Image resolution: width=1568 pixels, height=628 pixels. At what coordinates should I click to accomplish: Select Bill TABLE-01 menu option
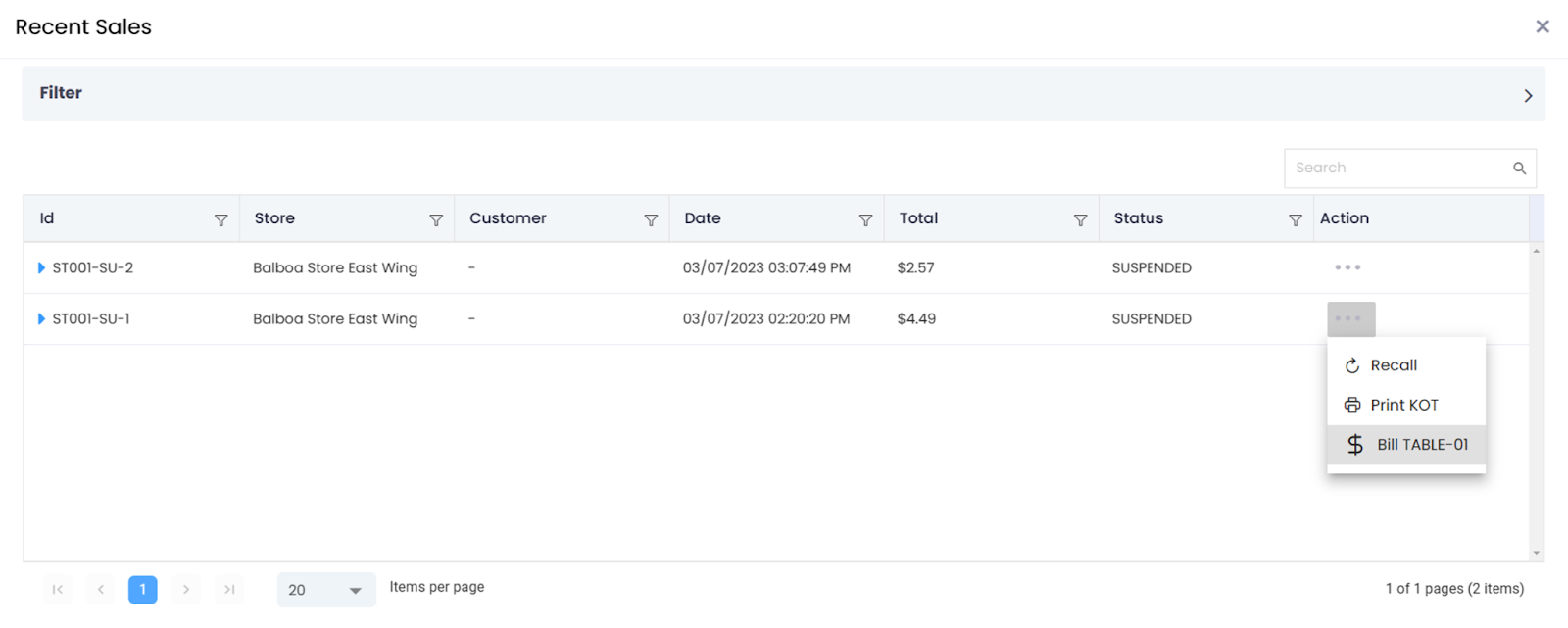click(x=1421, y=445)
